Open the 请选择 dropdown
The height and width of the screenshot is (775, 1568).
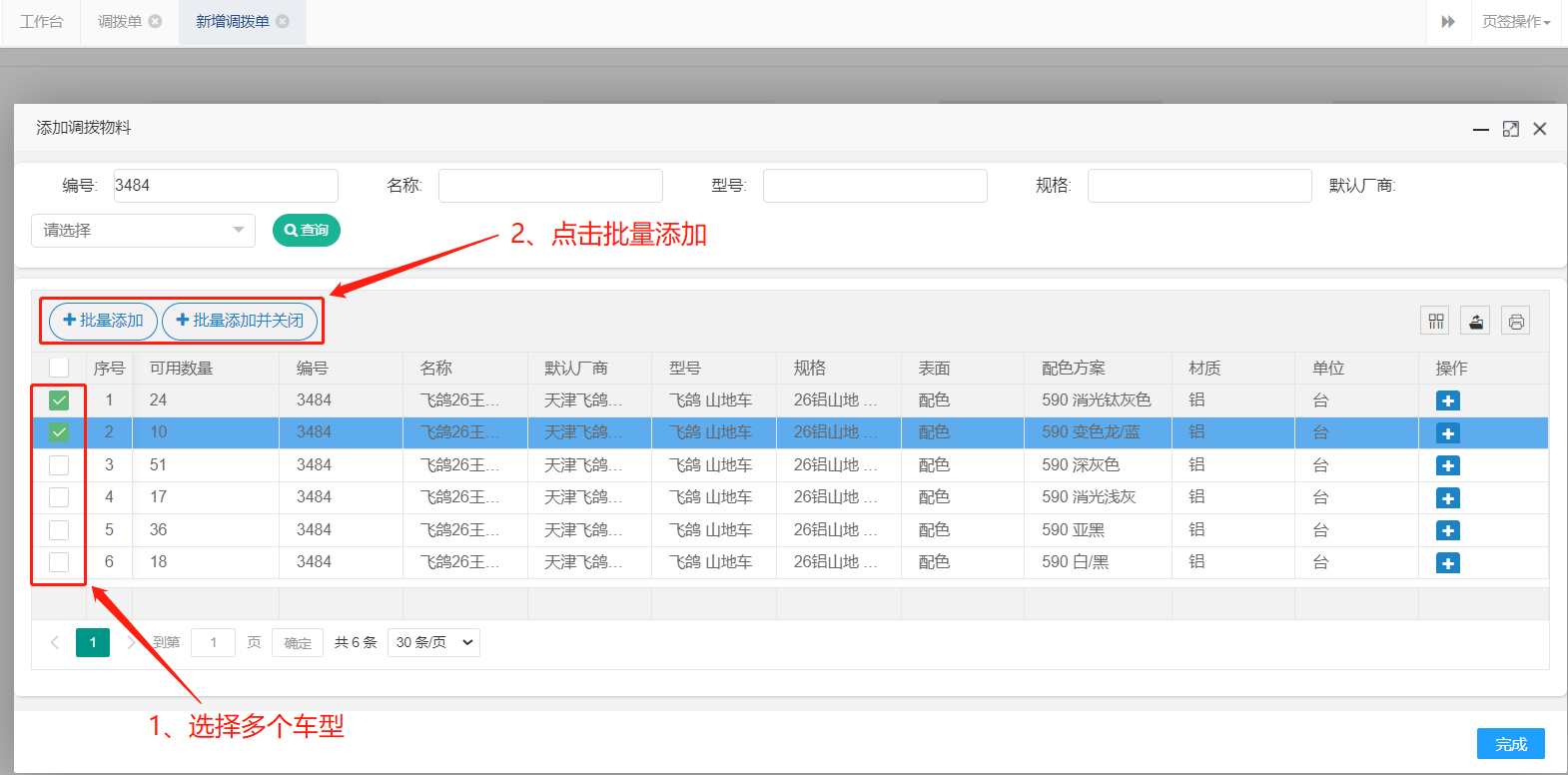(x=143, y=231)
